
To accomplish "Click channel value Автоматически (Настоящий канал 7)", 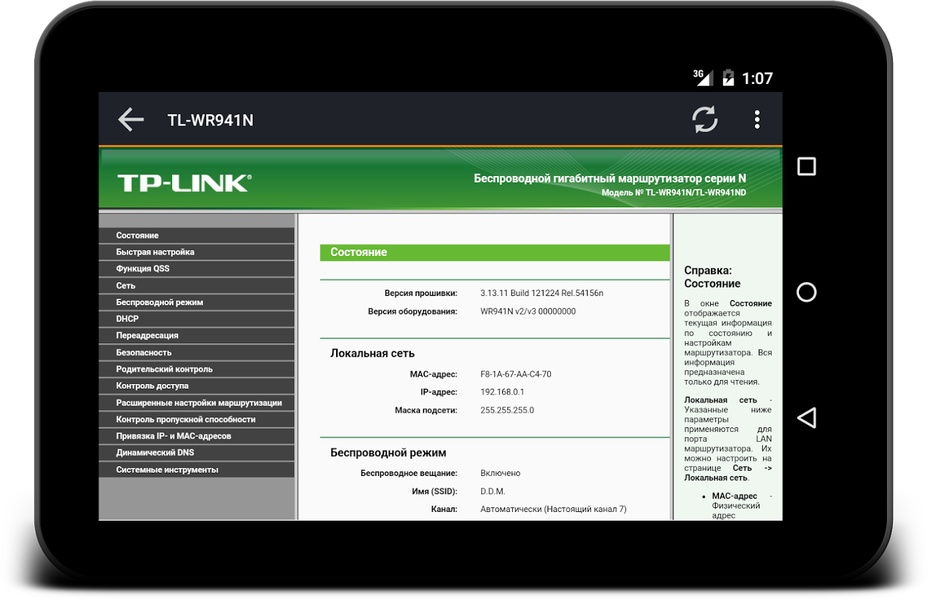I will pyautogui.click(x=553, y=509).
